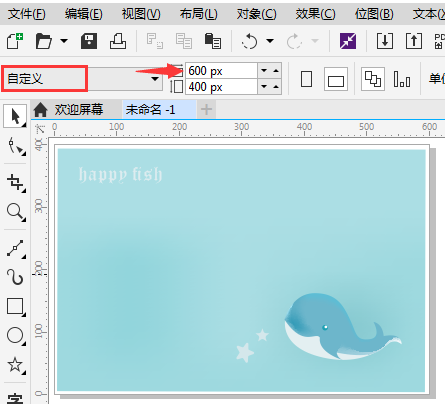Decrease page height with down arrow
Screen dimensions: 445x404
[x=264, y=87]
